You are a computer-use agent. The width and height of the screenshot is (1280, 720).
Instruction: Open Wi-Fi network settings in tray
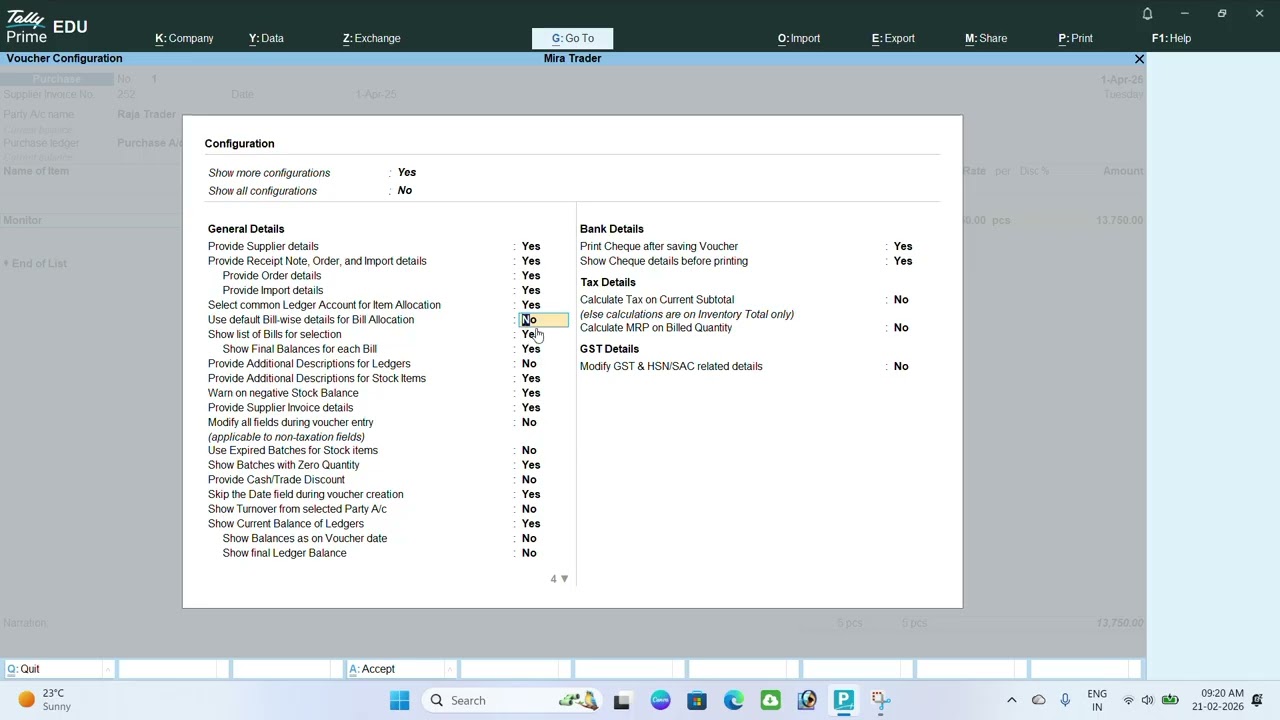coord(1128,700)
